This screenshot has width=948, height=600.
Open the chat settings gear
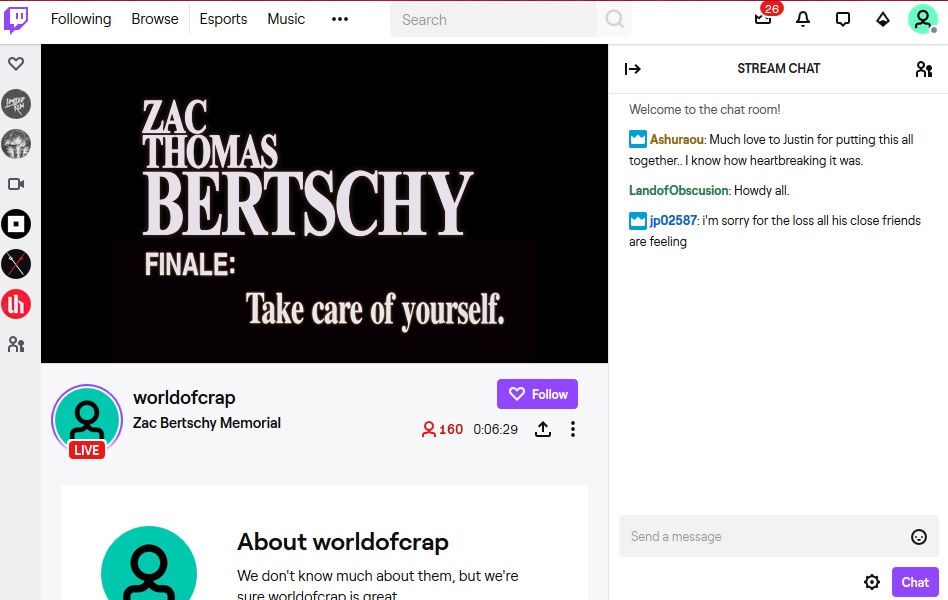(872, 582)
